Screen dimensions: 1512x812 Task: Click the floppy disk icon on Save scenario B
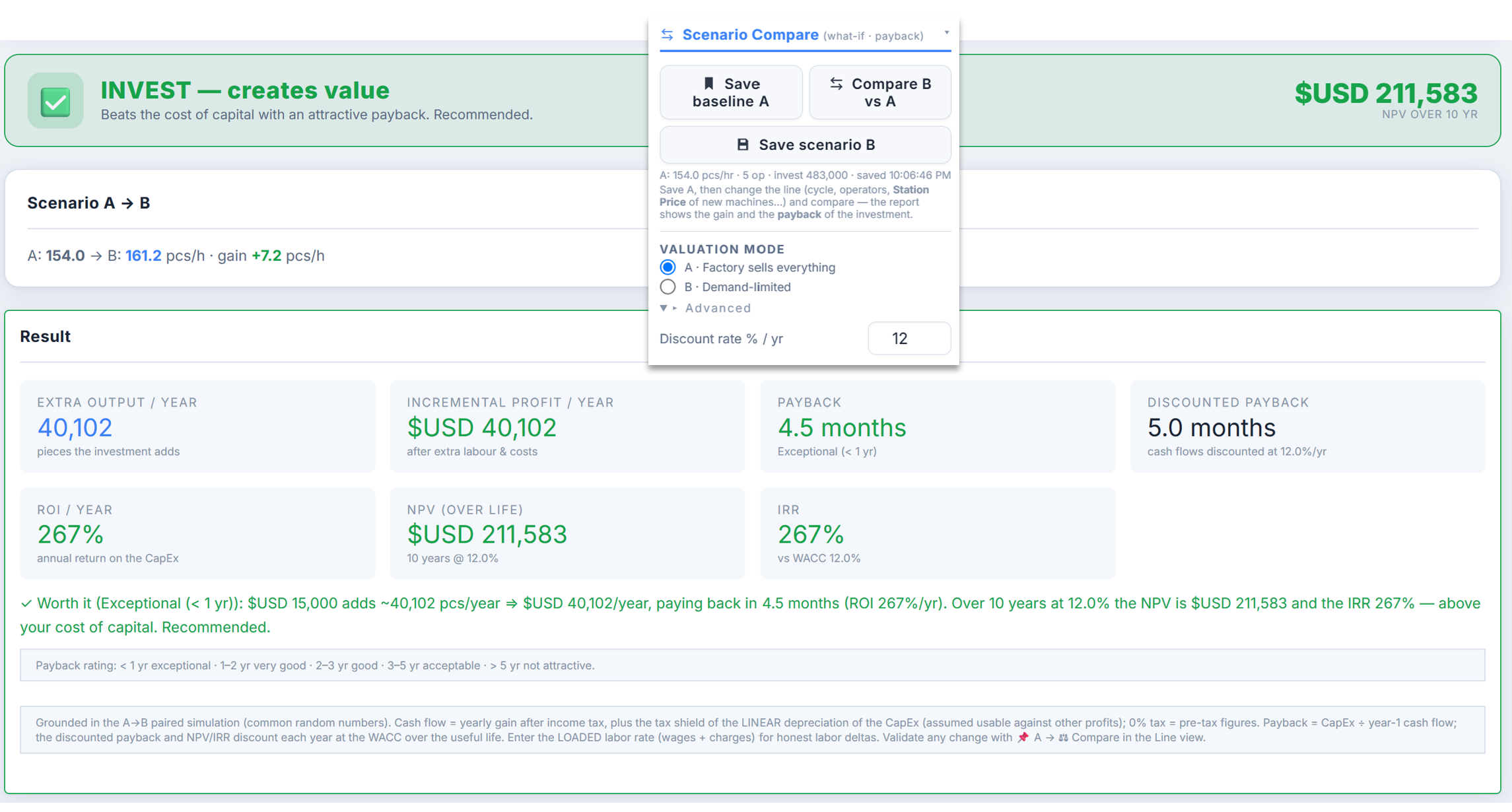point(743,145)
